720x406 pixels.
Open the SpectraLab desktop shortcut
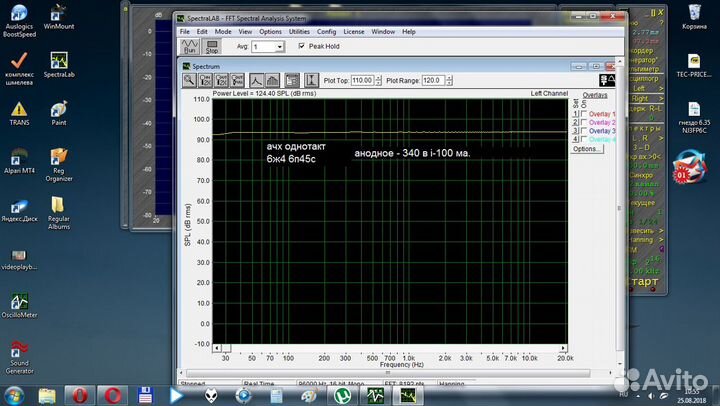coord(59,57)
